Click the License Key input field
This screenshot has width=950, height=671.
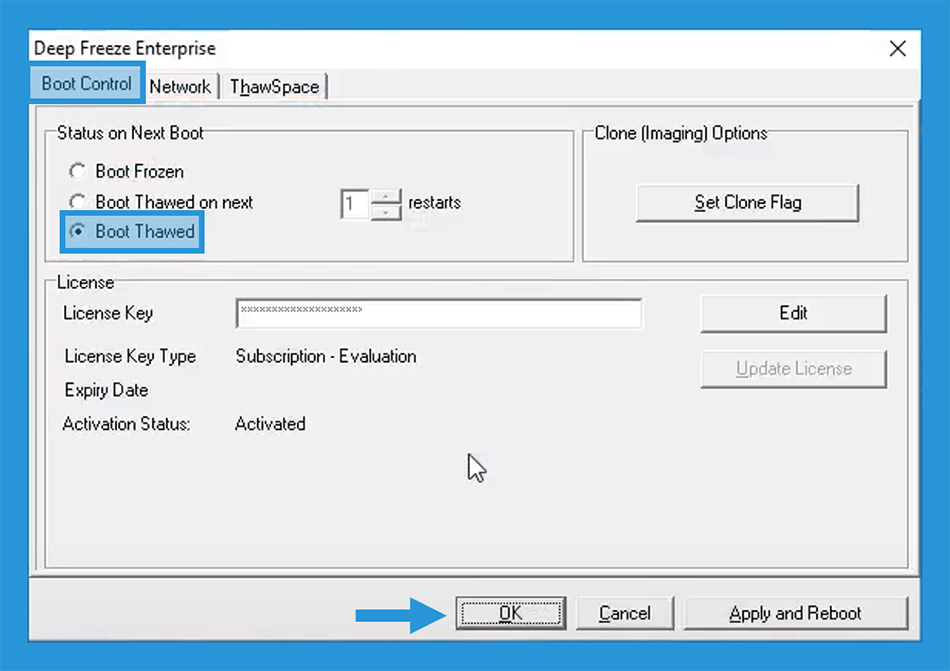click(439, 313)
